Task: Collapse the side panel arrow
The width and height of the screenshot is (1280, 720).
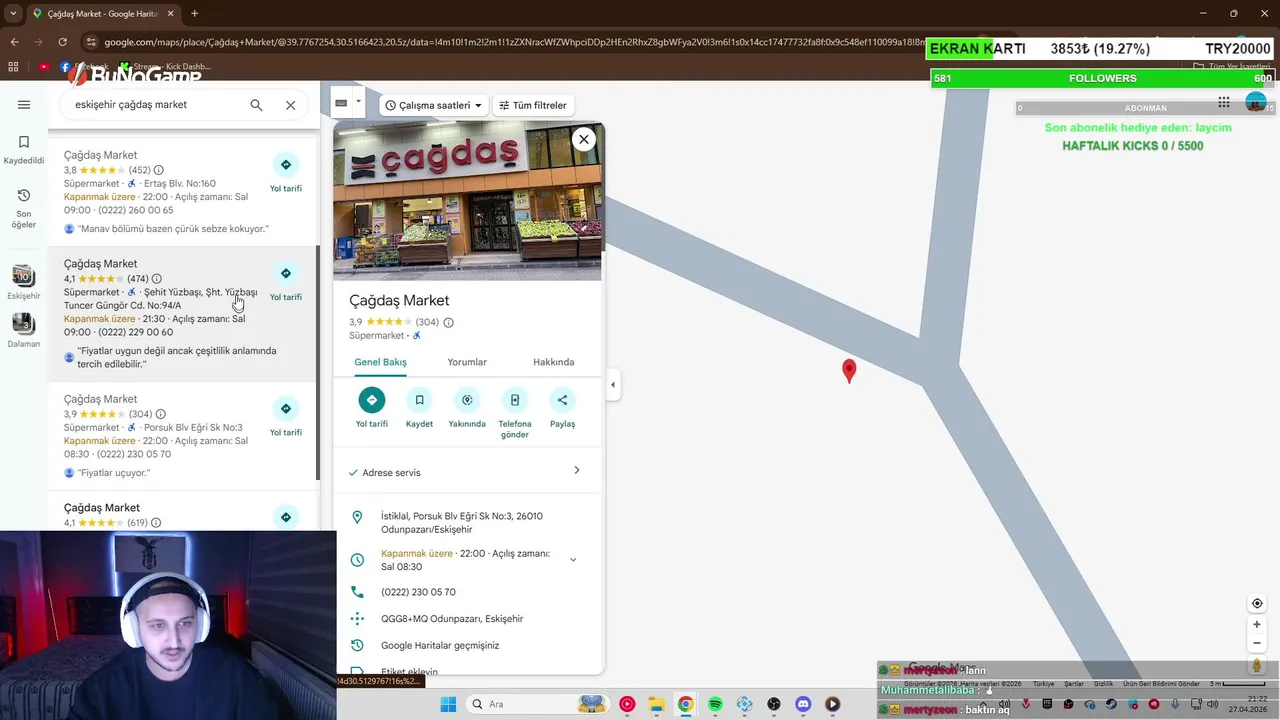Action: coord(612,385)
